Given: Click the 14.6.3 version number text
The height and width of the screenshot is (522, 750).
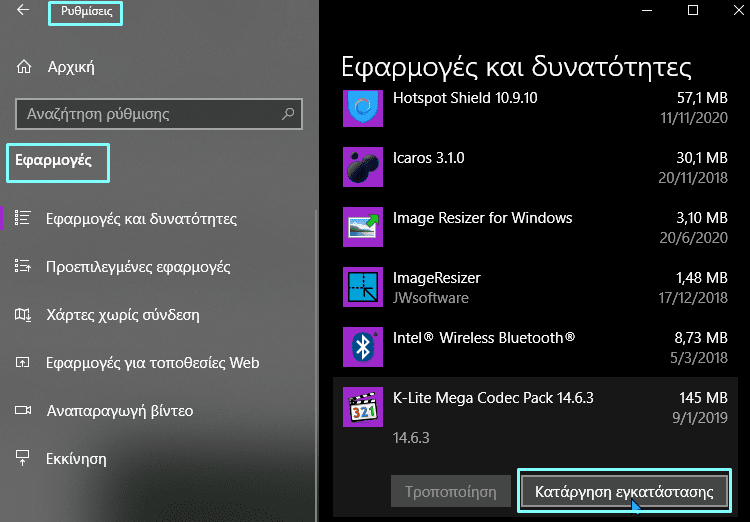Looking at the screenshot, I should (x=411, y=438).
